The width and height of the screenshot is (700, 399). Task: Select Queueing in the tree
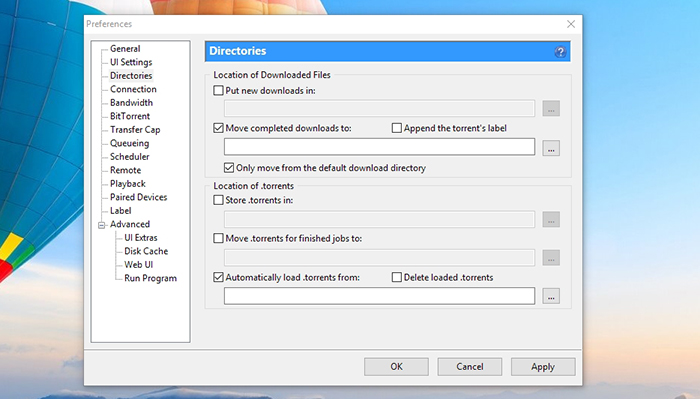[x=129, y=143]
